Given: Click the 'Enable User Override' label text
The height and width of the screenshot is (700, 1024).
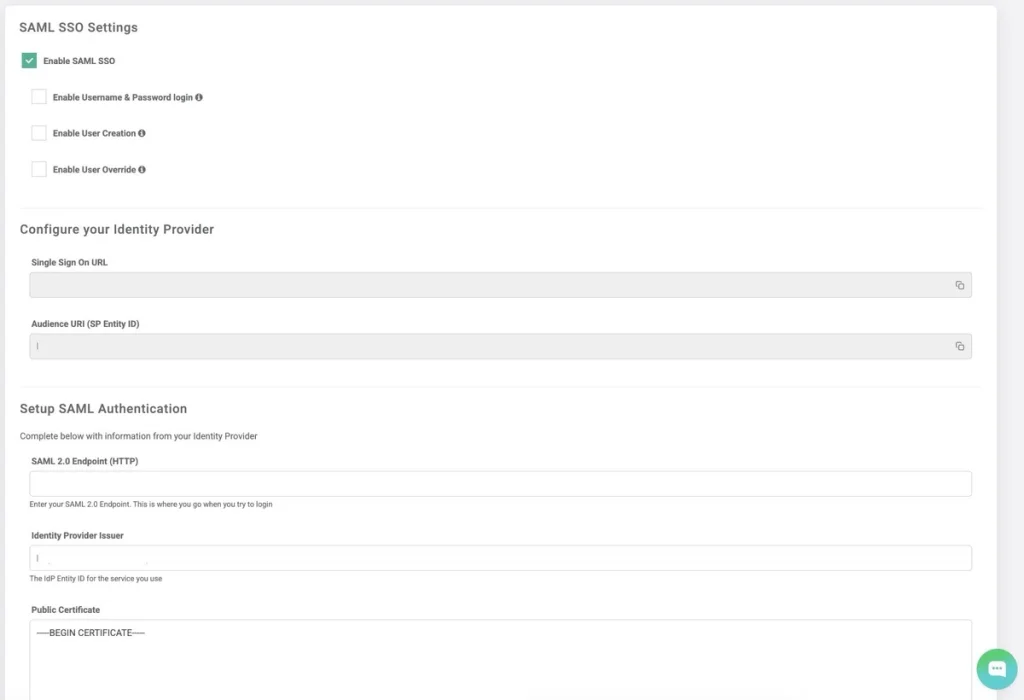Looking at the screenshot, I should point(94,170).
